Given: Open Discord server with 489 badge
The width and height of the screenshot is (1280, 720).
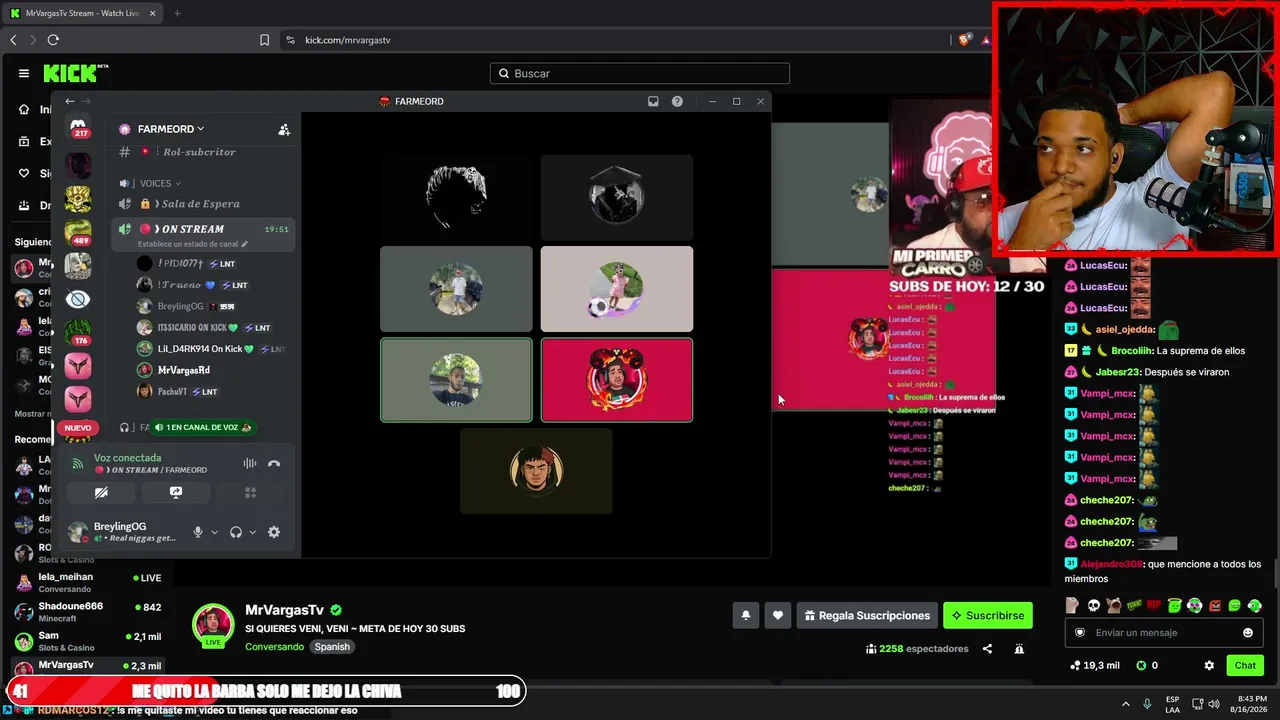Looking at the screenshot, I should pos(78,232).
